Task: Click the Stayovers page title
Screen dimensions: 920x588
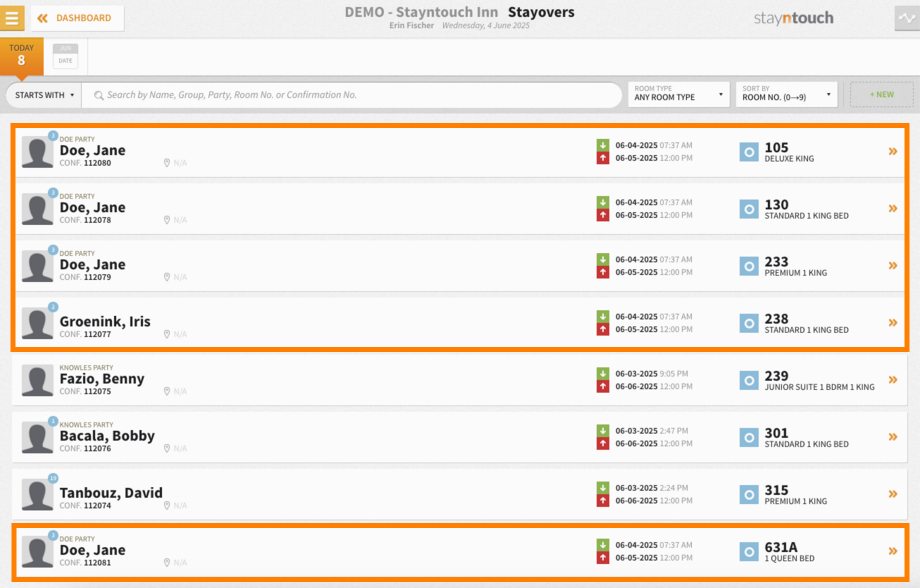Action: click(541, 12)
